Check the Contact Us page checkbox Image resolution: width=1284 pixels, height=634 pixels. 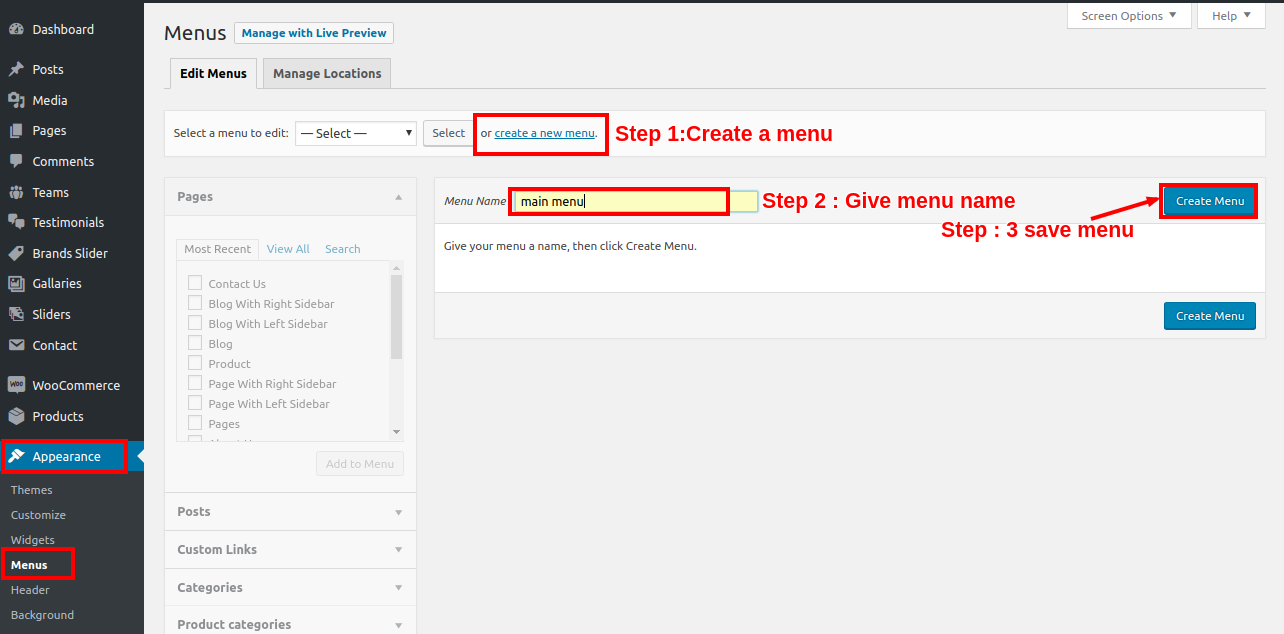pos(195,283)
